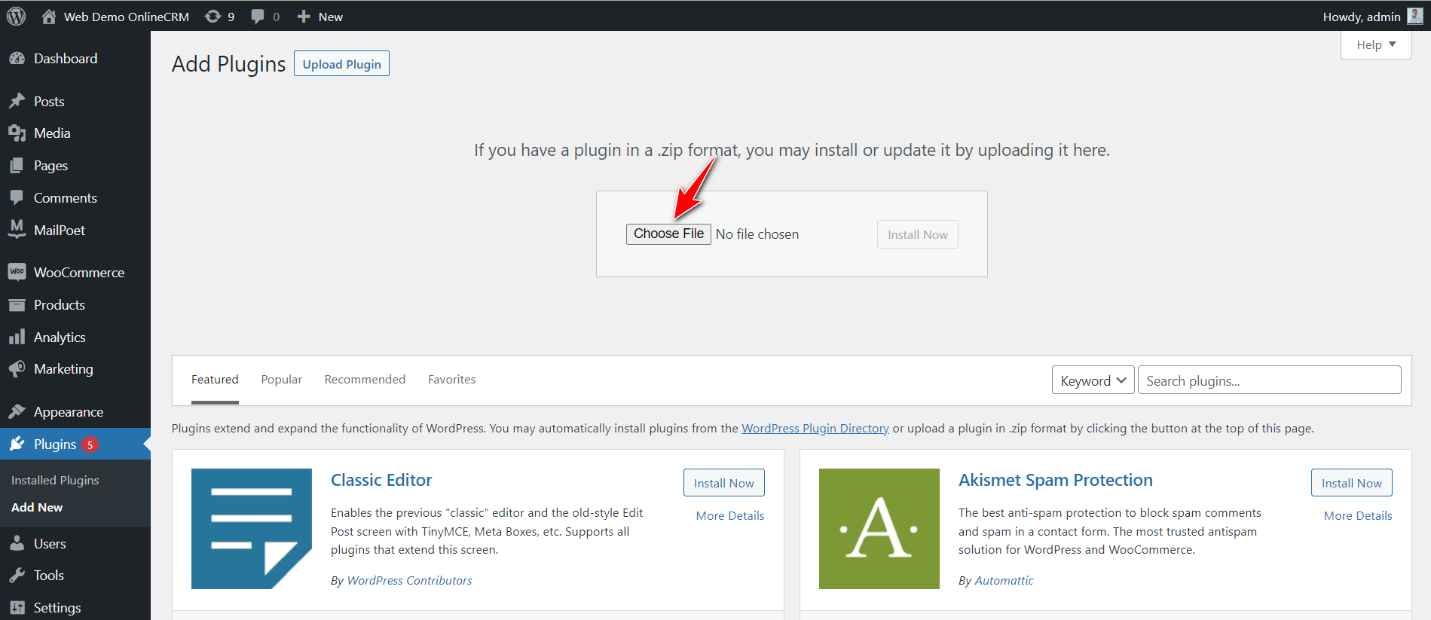The height and width of the screenshot is (620, 1431).
Task: Click the Akismet plugin logo thumbnail
Action: pos(879,529)
